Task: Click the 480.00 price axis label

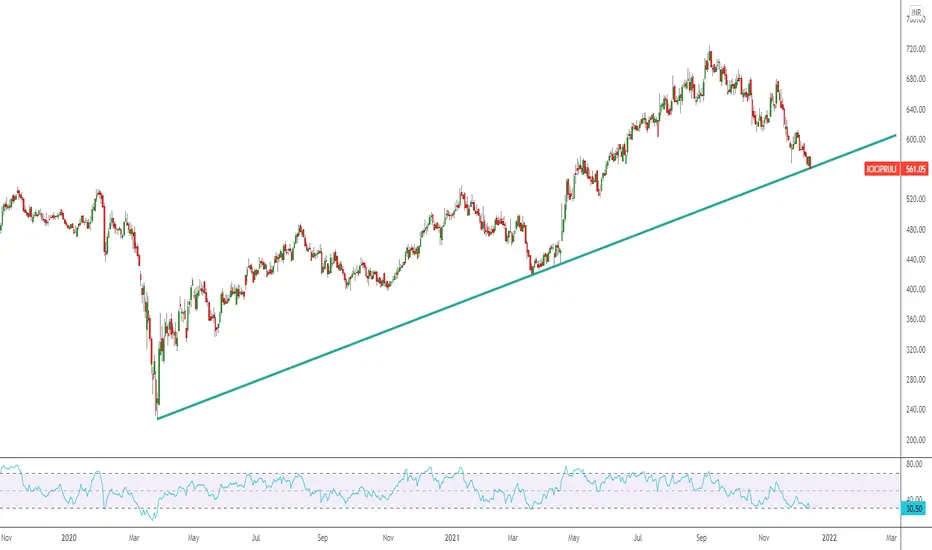Action: click(915, 230)
